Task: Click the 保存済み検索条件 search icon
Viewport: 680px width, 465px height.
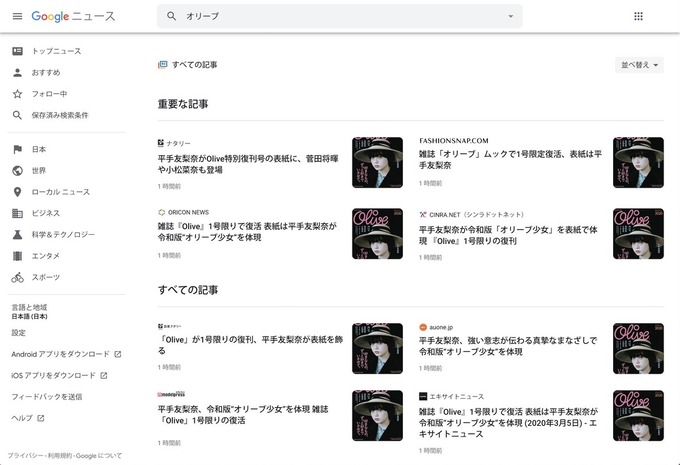Action: click(x=17, y=115)
